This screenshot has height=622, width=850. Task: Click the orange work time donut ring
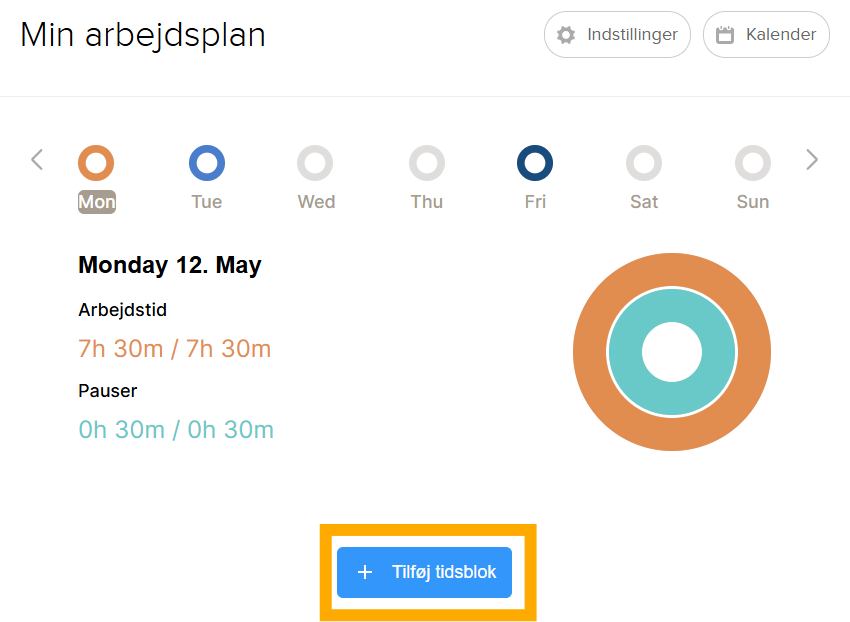click(x=672, y=273)
